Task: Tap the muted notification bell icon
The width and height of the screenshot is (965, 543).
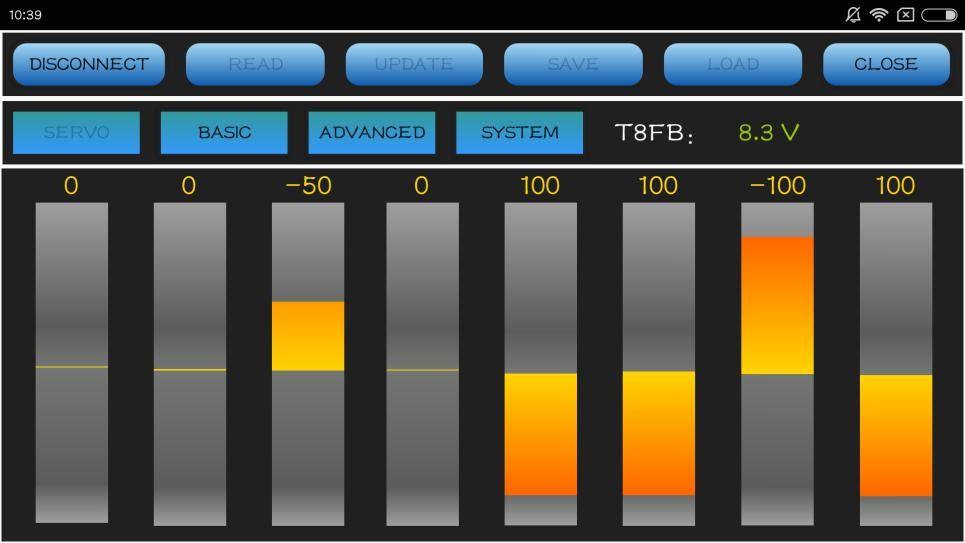Action: click(852, 15)
